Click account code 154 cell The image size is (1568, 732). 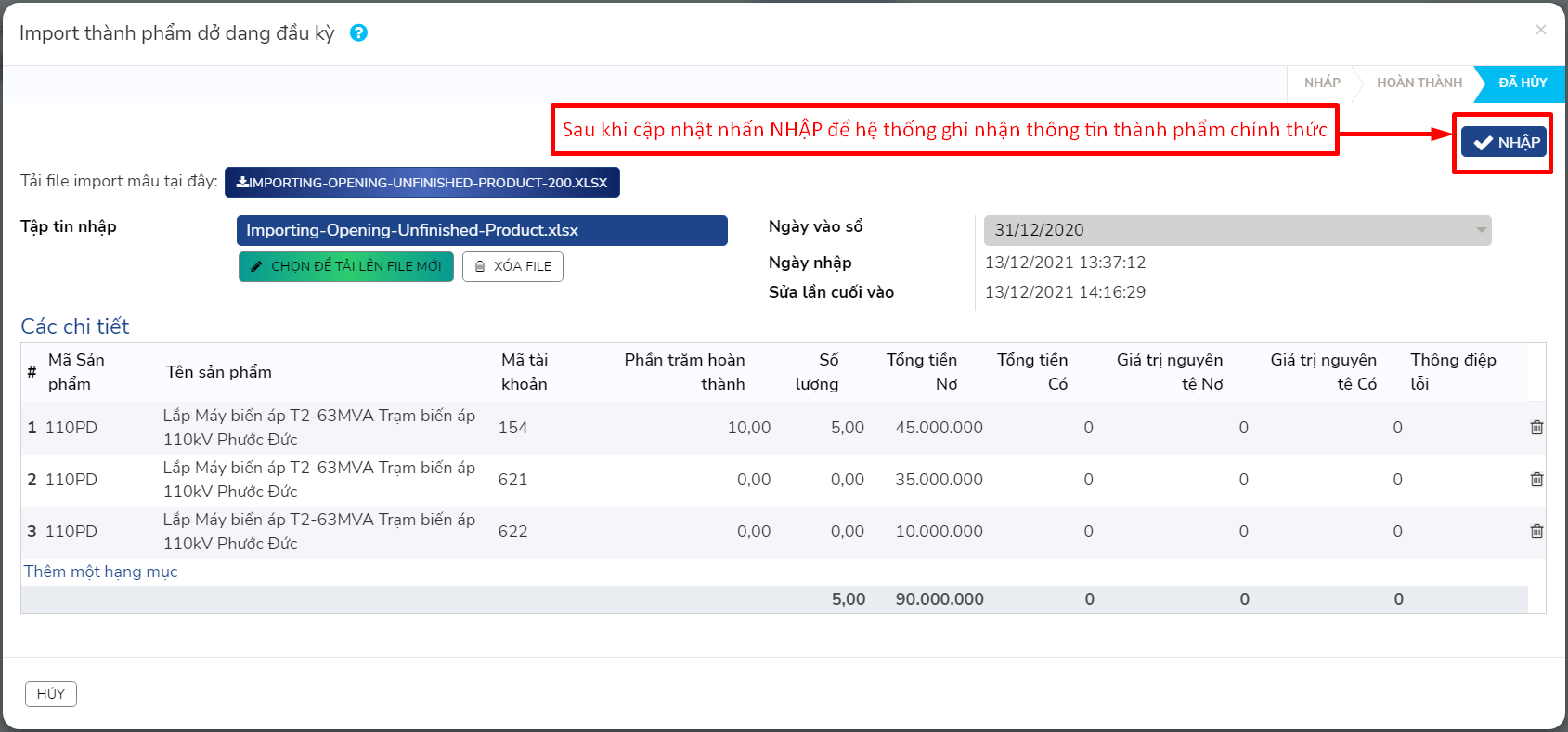[512, 428]
